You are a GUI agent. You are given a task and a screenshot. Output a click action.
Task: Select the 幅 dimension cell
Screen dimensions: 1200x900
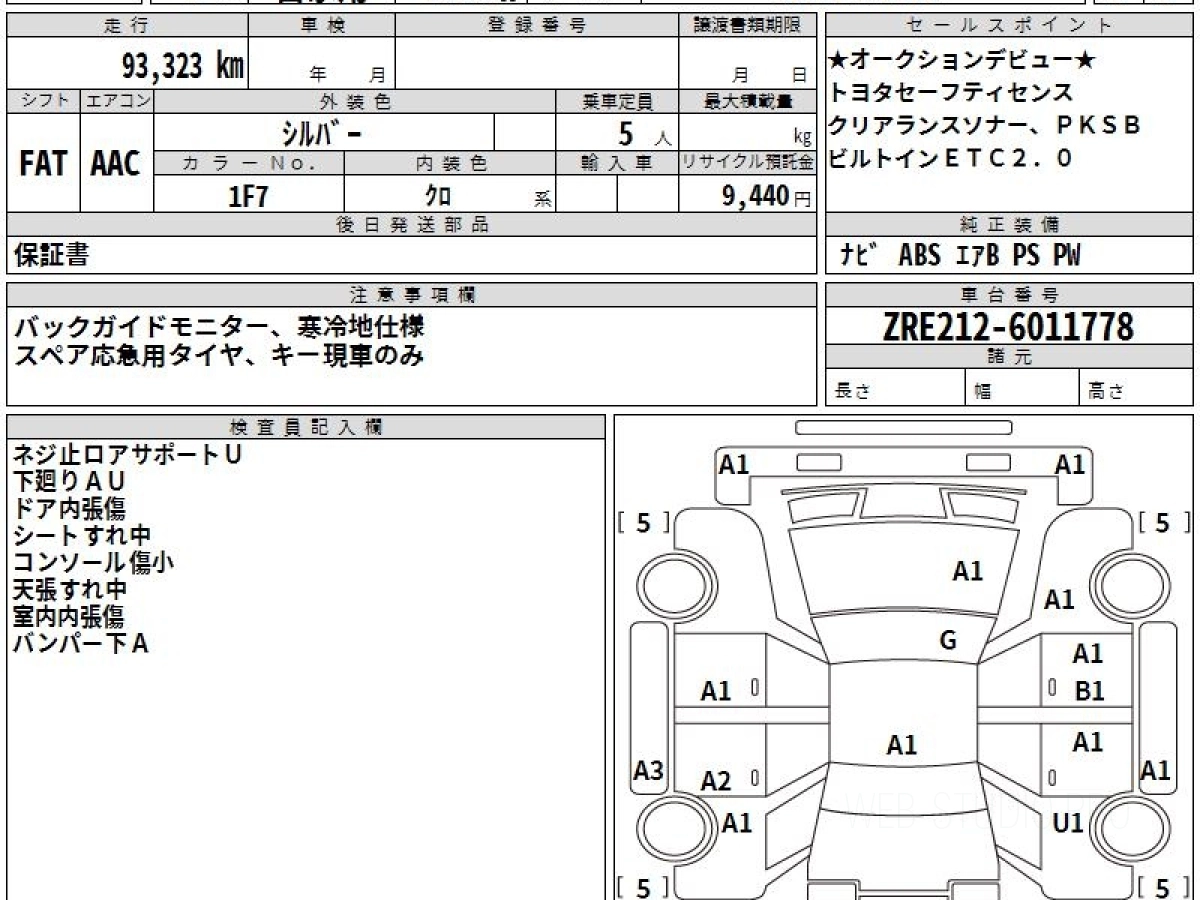[x=1022, y=389]
